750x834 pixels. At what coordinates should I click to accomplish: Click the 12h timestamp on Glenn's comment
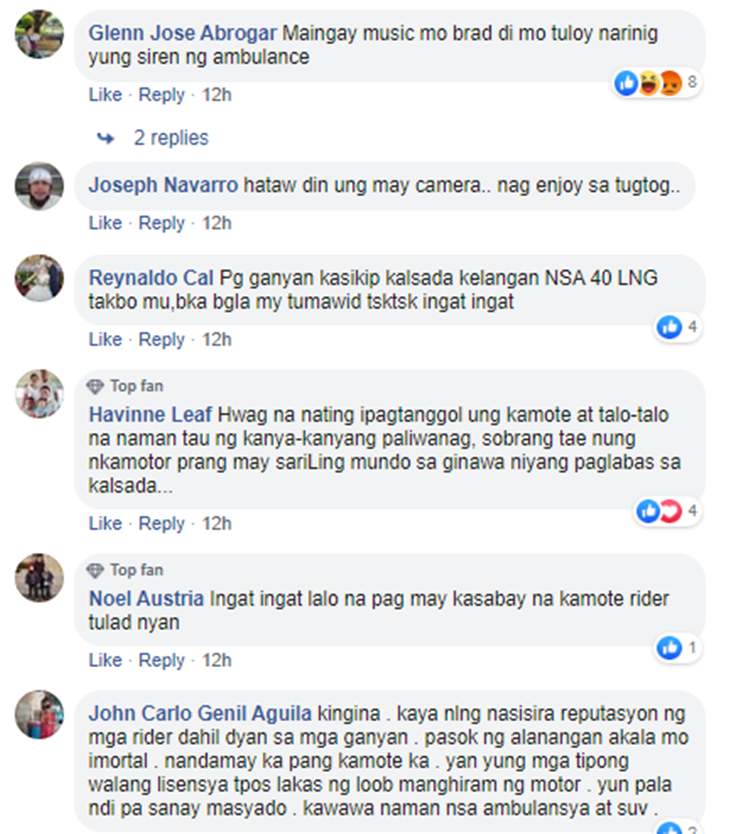click(216, 95)
